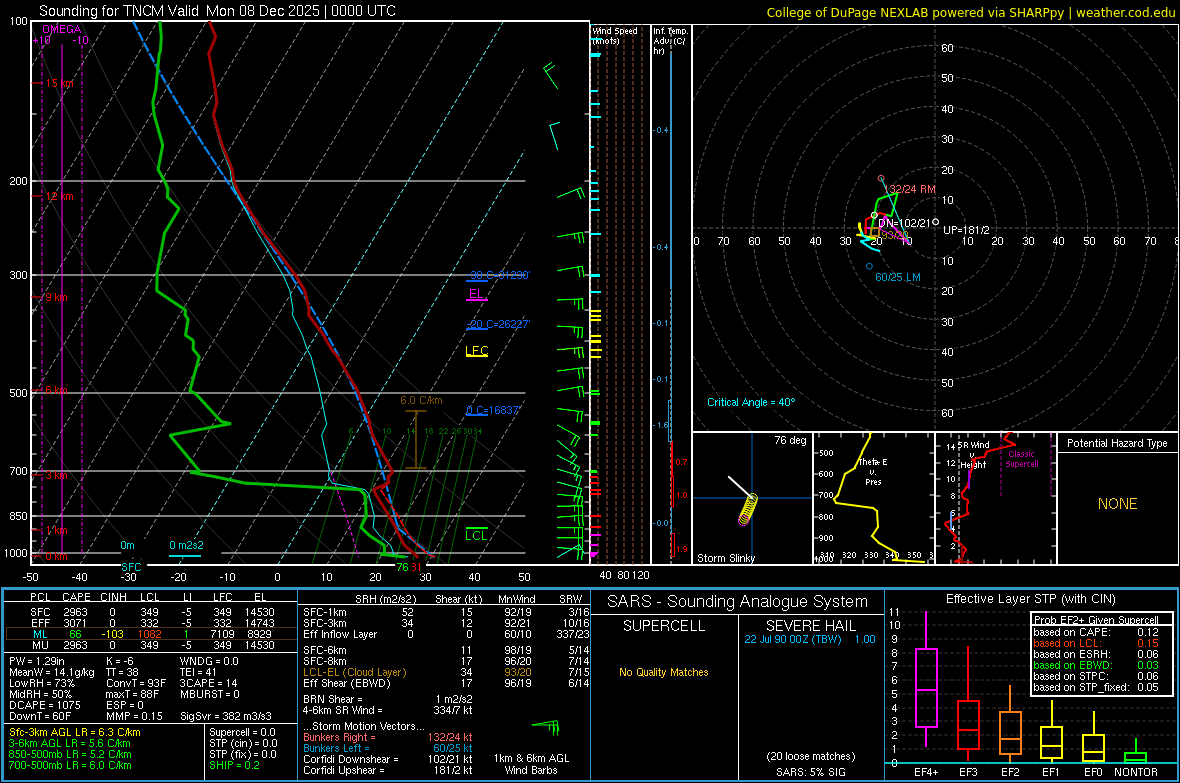The image size is (1180, 783).
Task: Click the 60/25 LM hodograph label
Action: [x=898, y=277]
